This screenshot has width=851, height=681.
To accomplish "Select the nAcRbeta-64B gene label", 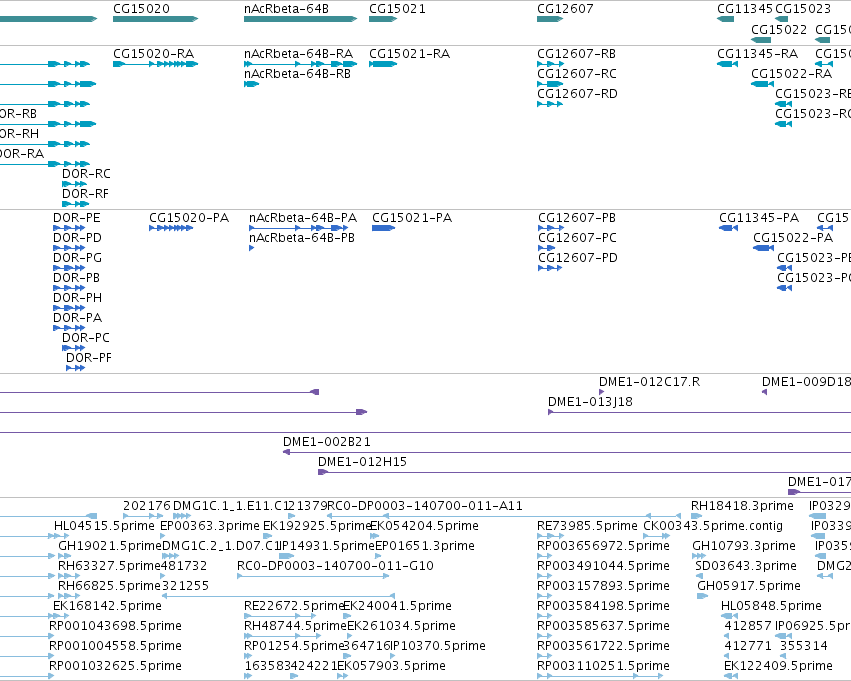I will point(286,9).
